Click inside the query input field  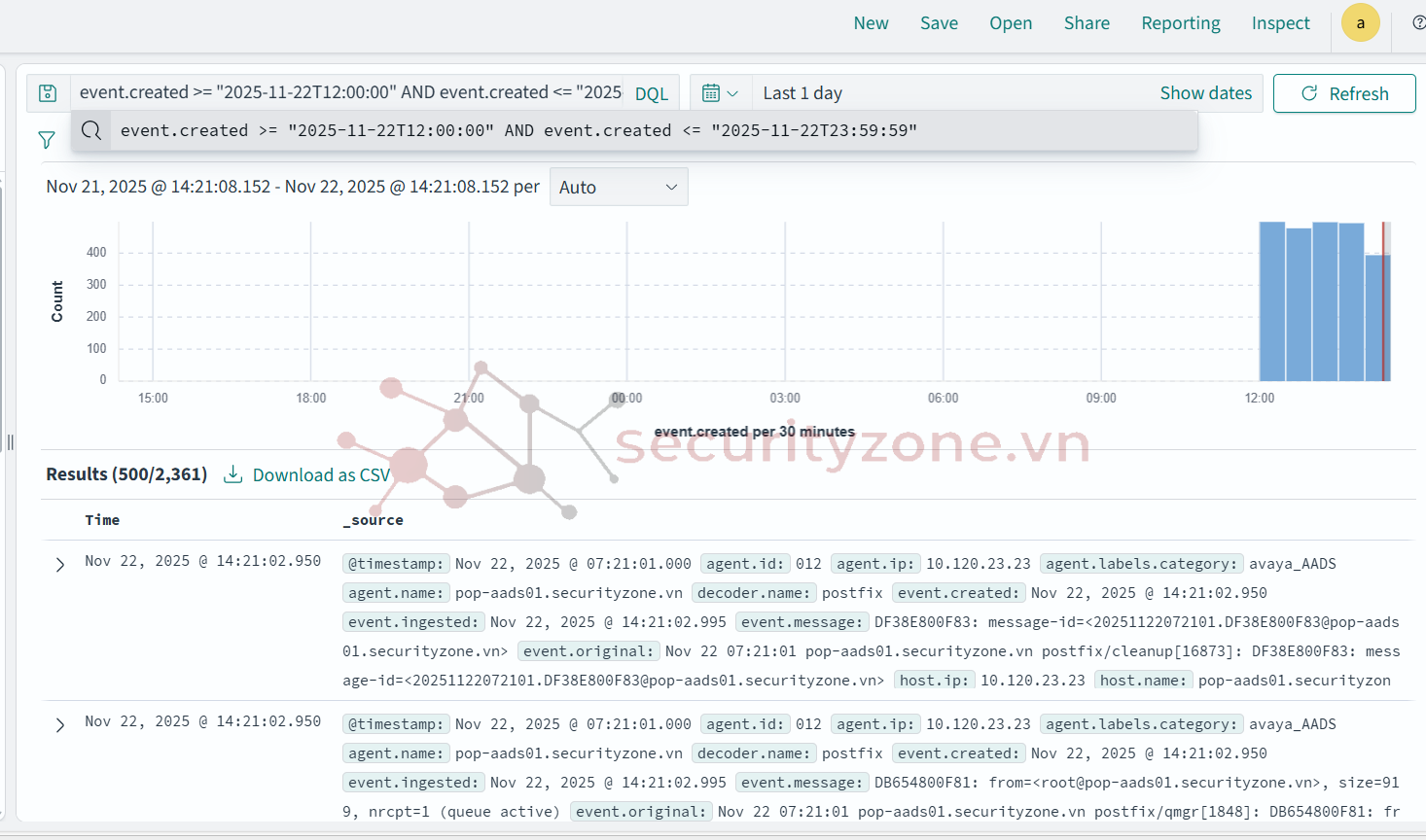[x=348, y=93]
